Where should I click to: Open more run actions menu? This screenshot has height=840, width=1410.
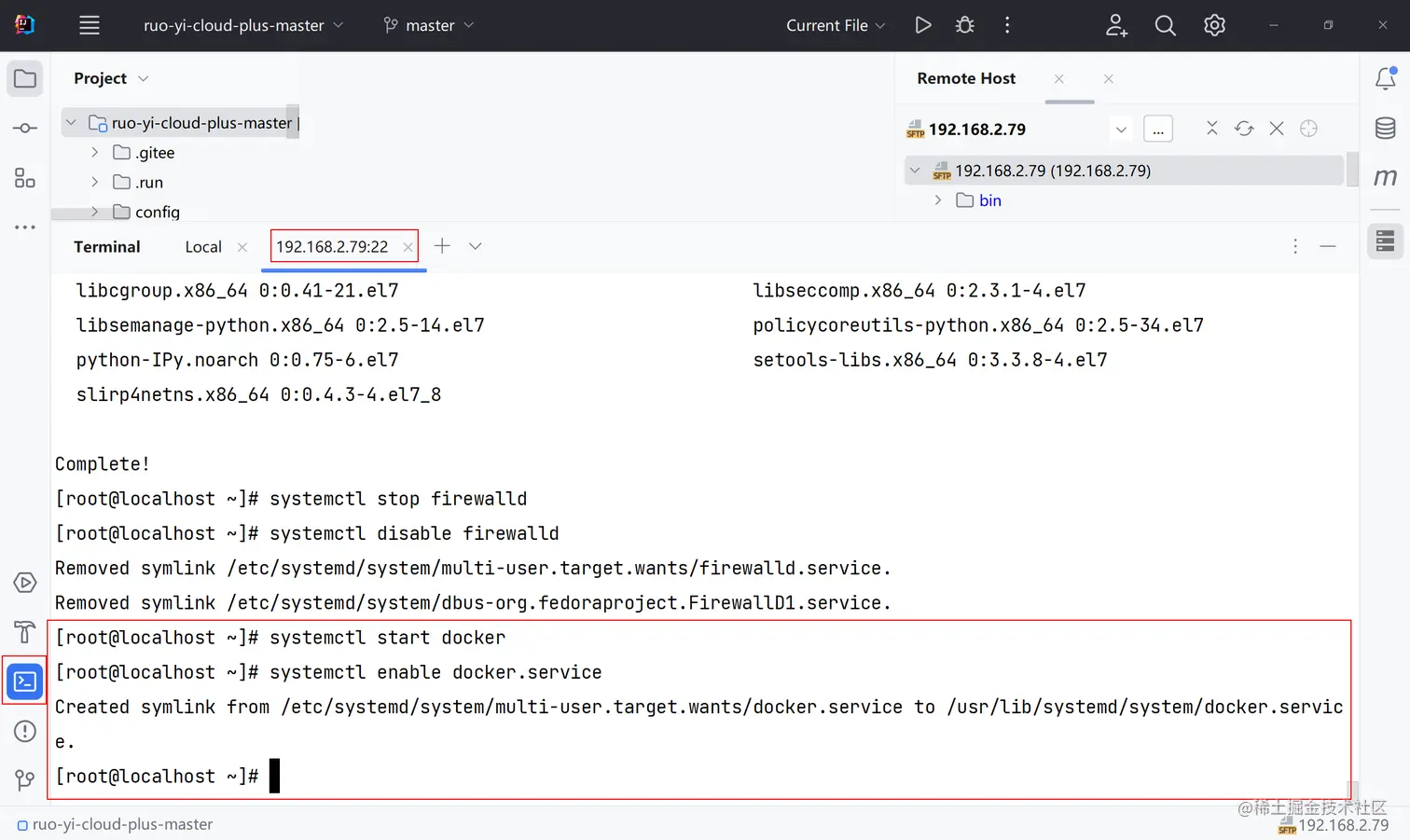pos(1007,25)
